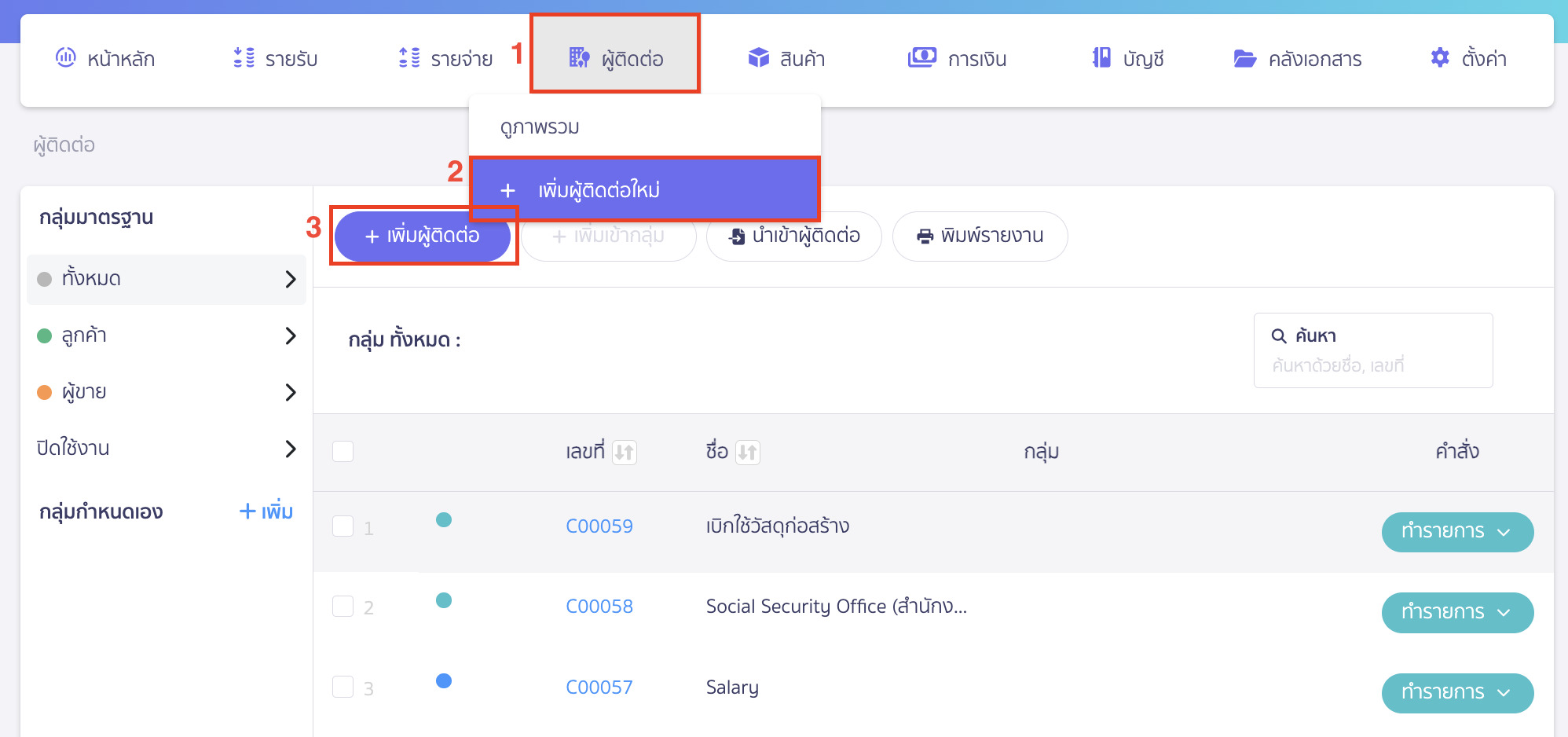Click the สินค้า product box icon

point(759,57)
